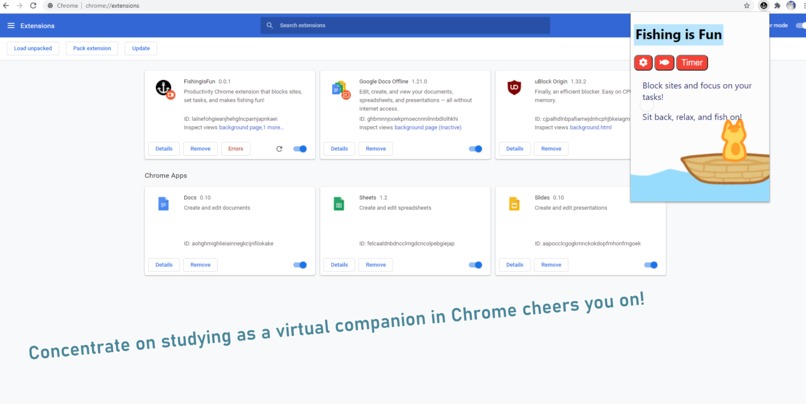This screenshot has width=806, height=404.
Task: Click the 'Fishing is Fun' popup title
Action: coord(679,35)
